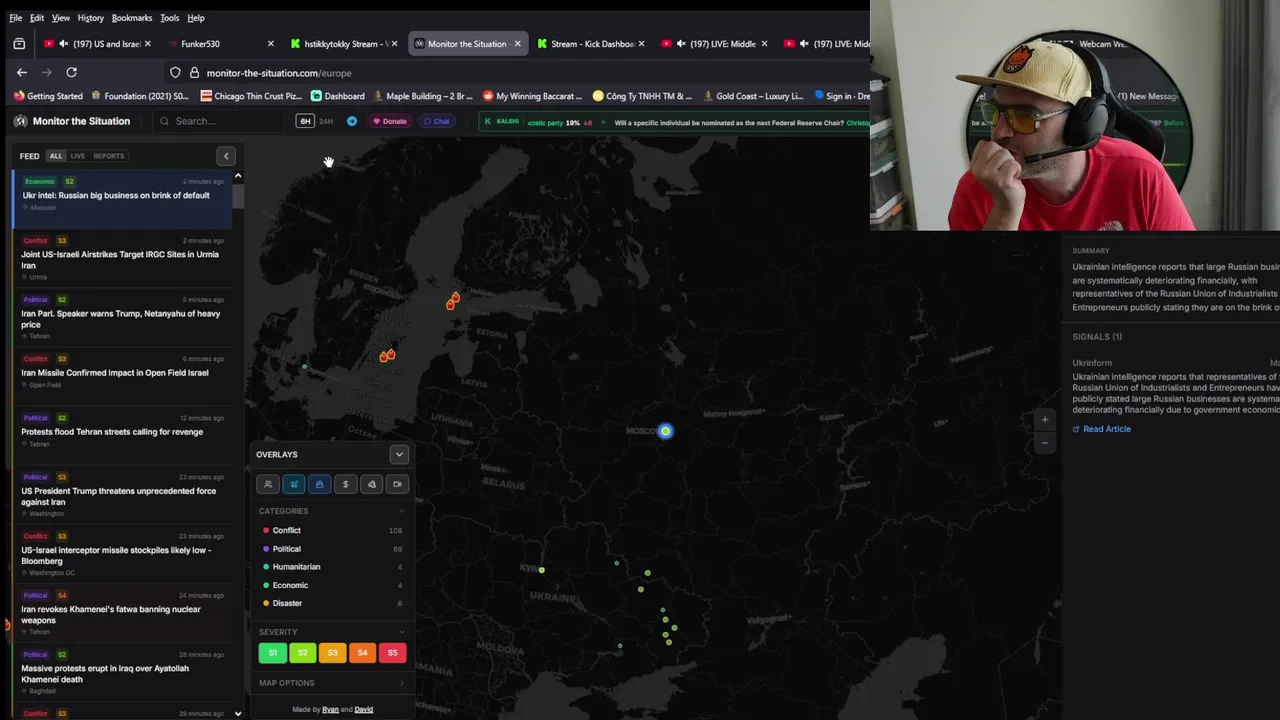Open the Tools menu
Image resolution: width=1280 pixels, height=720 pixels.
click(x=170, y=18)
